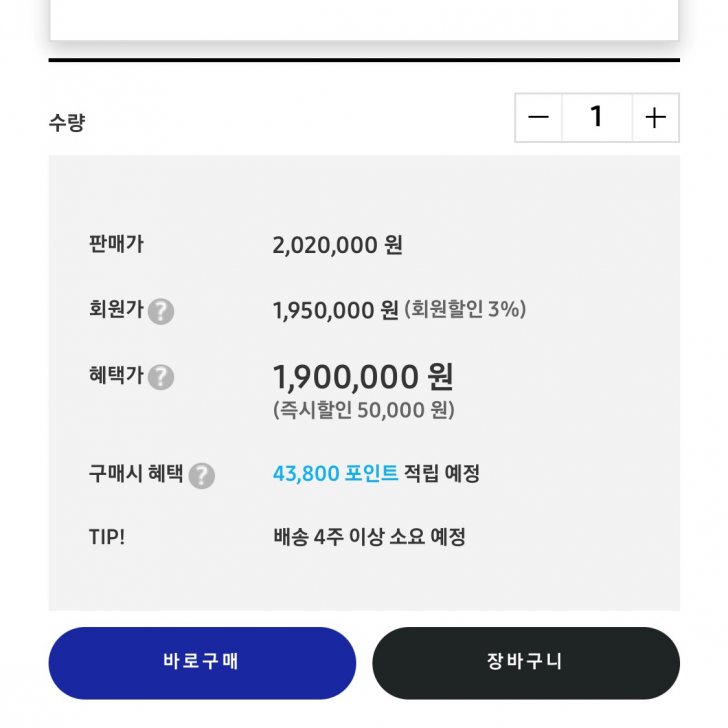Click the 판매가 label
The height and width of the screenshot is (728, 728).
[x=116, y=244]
